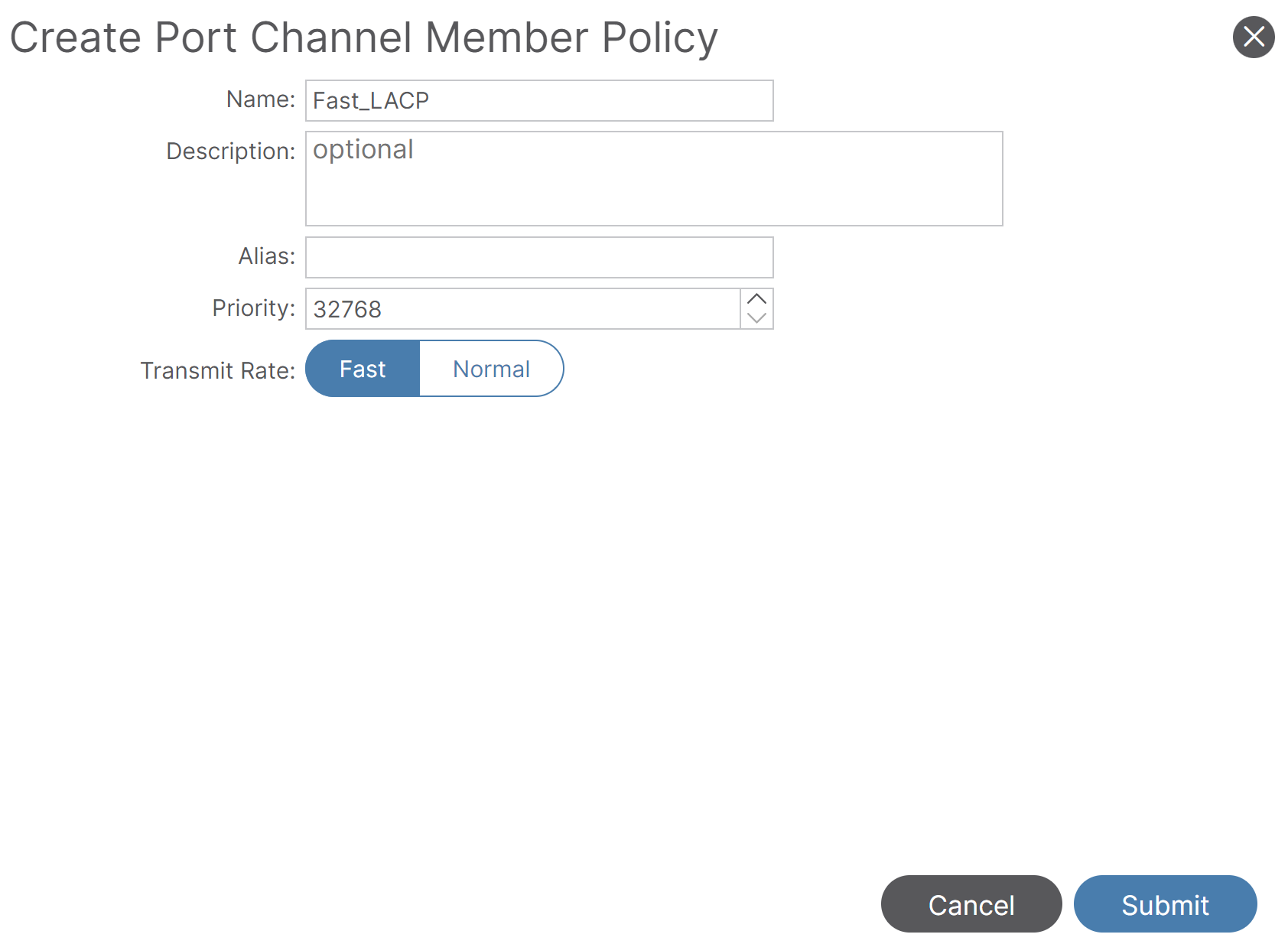The image size is (1288, 944).
Task: Close the Create Port Channel Member Policy dialog
Action: pyautogui.click(x=1253, y=37)
